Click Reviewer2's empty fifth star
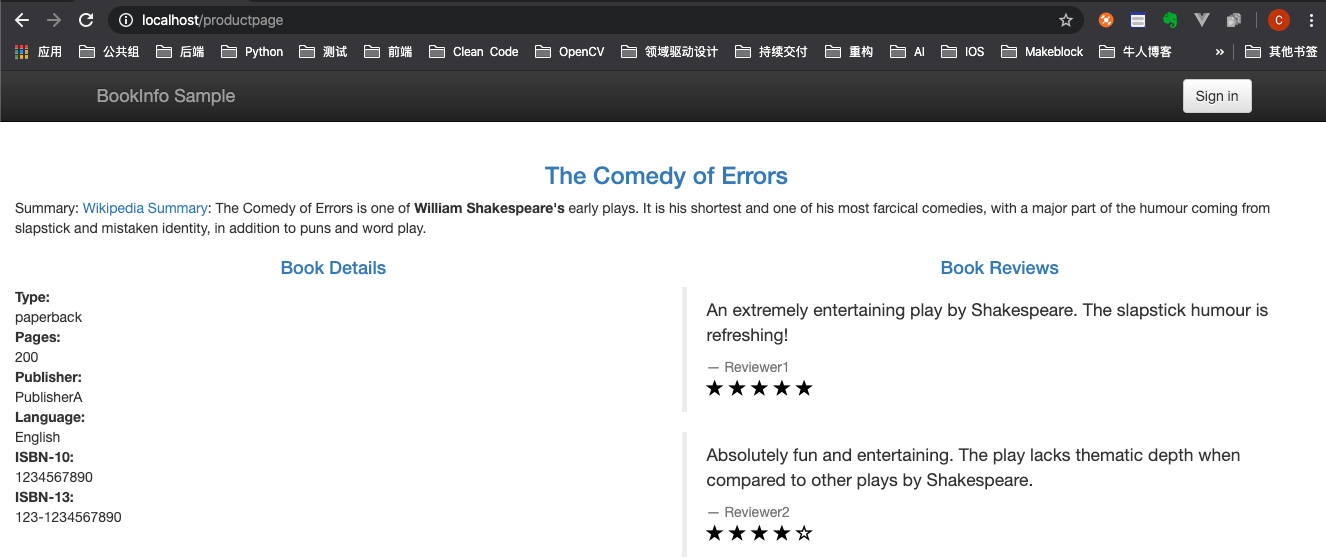Image resolution: width=1326 pixels, height=559 pixels. (804, 534)
